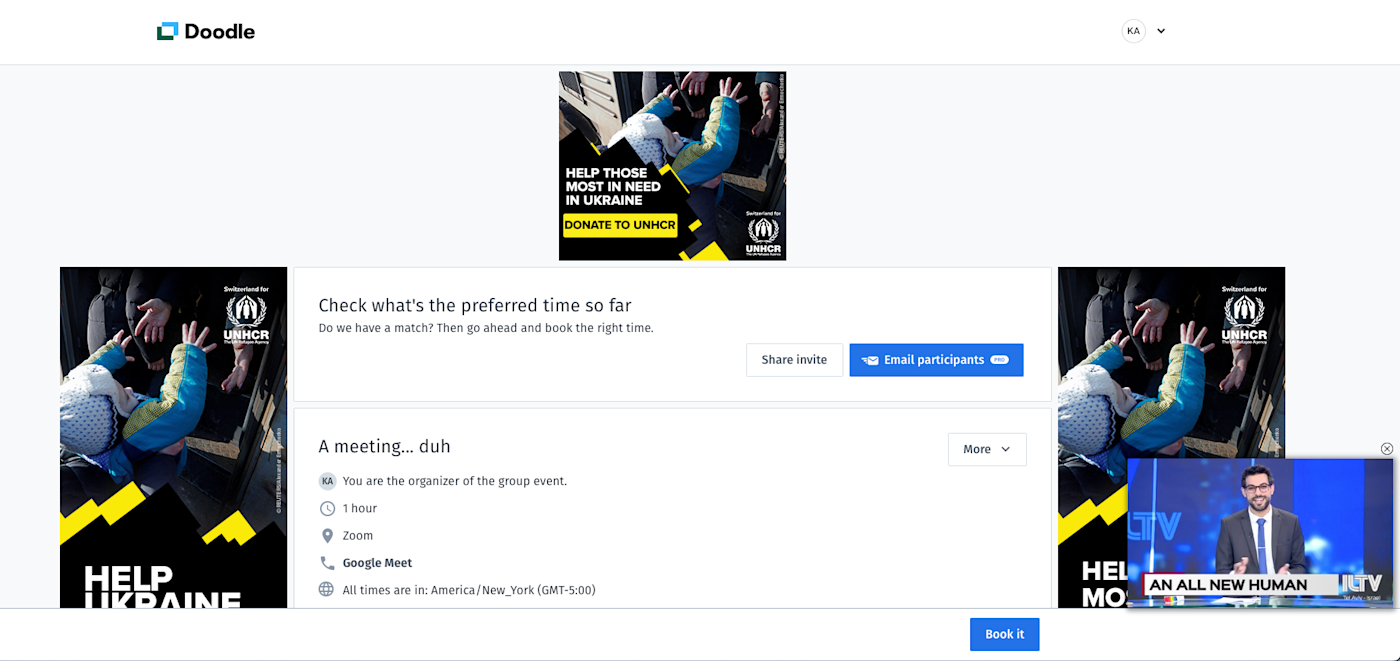Open the More dropdown menu
This screenshot has height=661, width=1400.
click(x=987, y=449)
